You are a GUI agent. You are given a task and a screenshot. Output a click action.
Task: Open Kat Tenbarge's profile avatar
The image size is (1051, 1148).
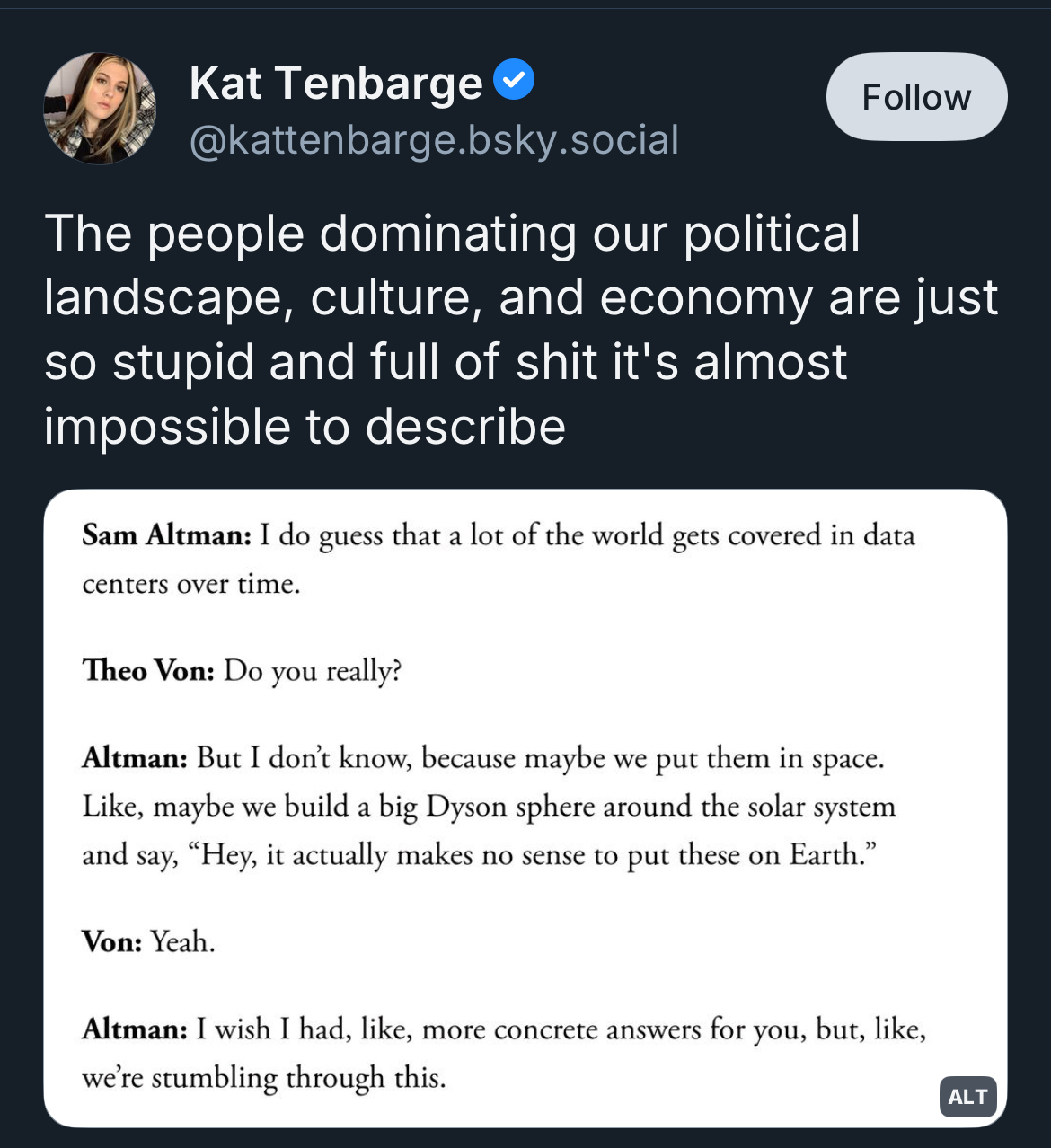coord(100,109)
